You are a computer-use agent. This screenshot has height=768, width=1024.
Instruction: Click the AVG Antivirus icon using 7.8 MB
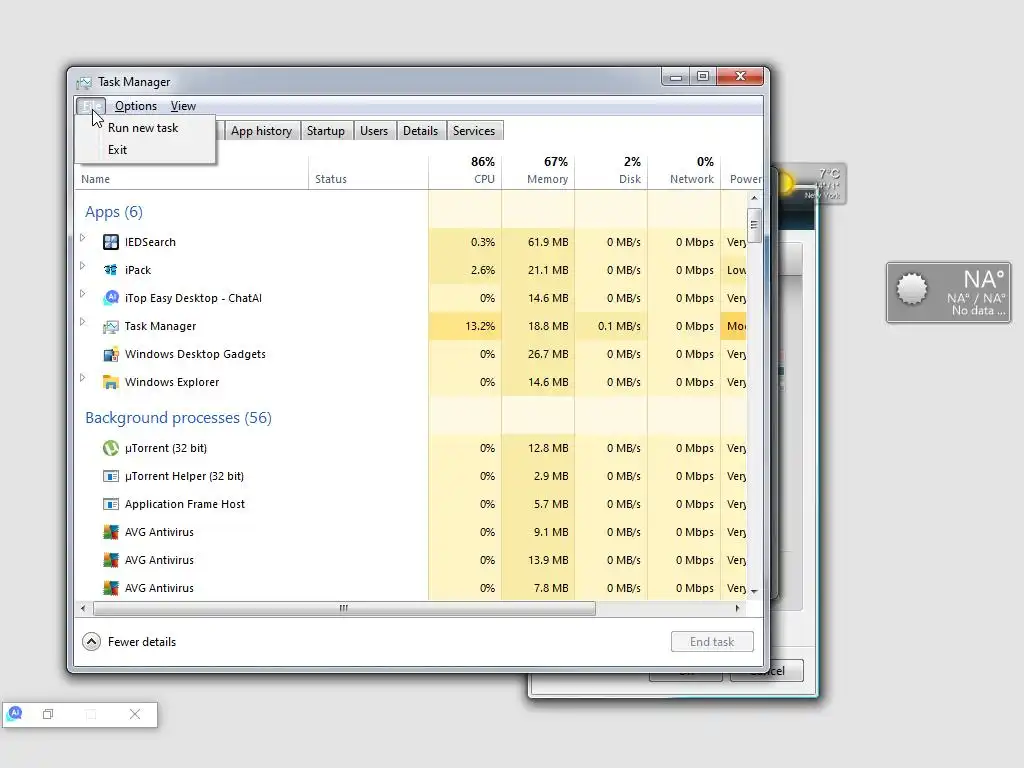pos(111,588)
